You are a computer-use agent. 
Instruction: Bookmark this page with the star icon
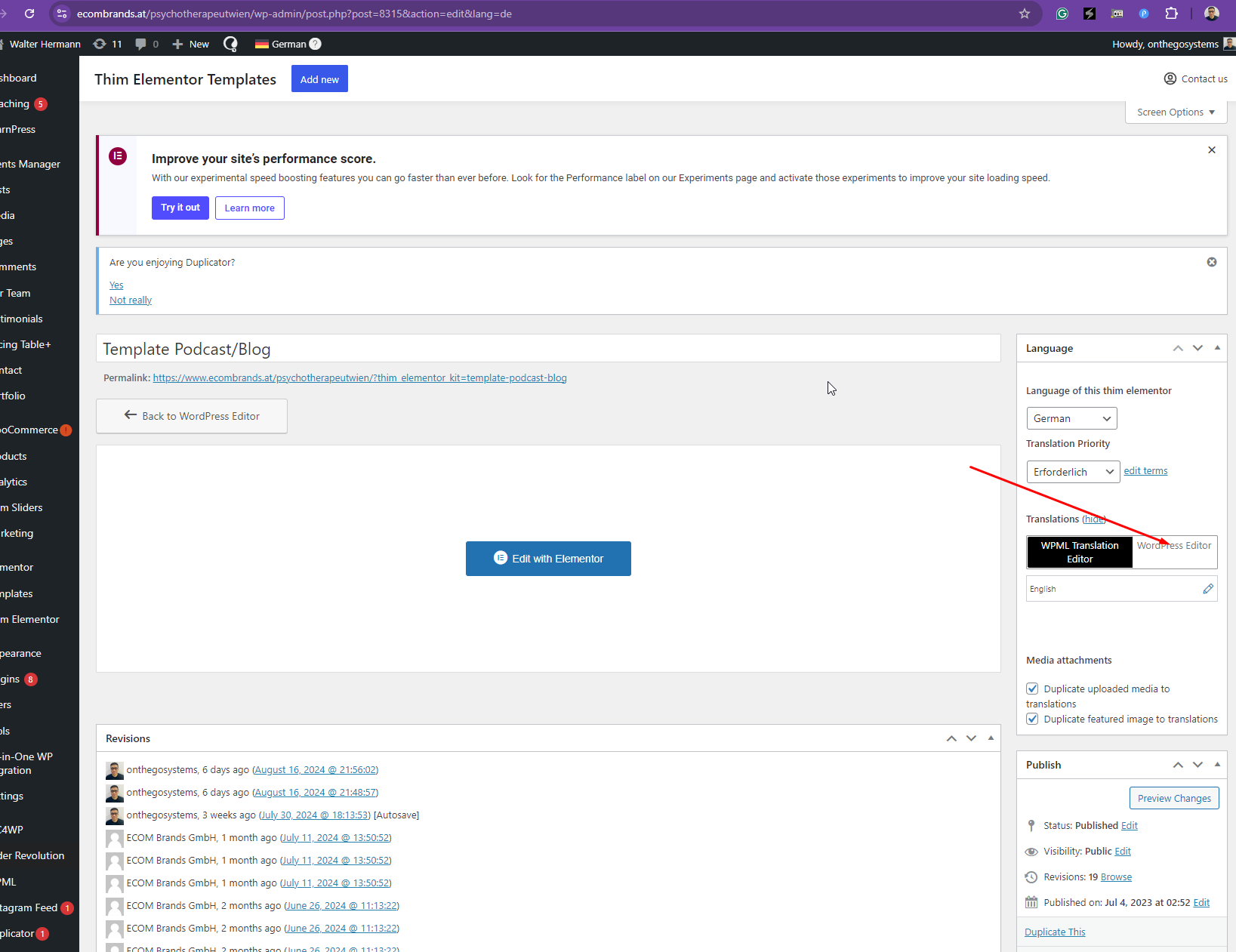[1024, 14]
